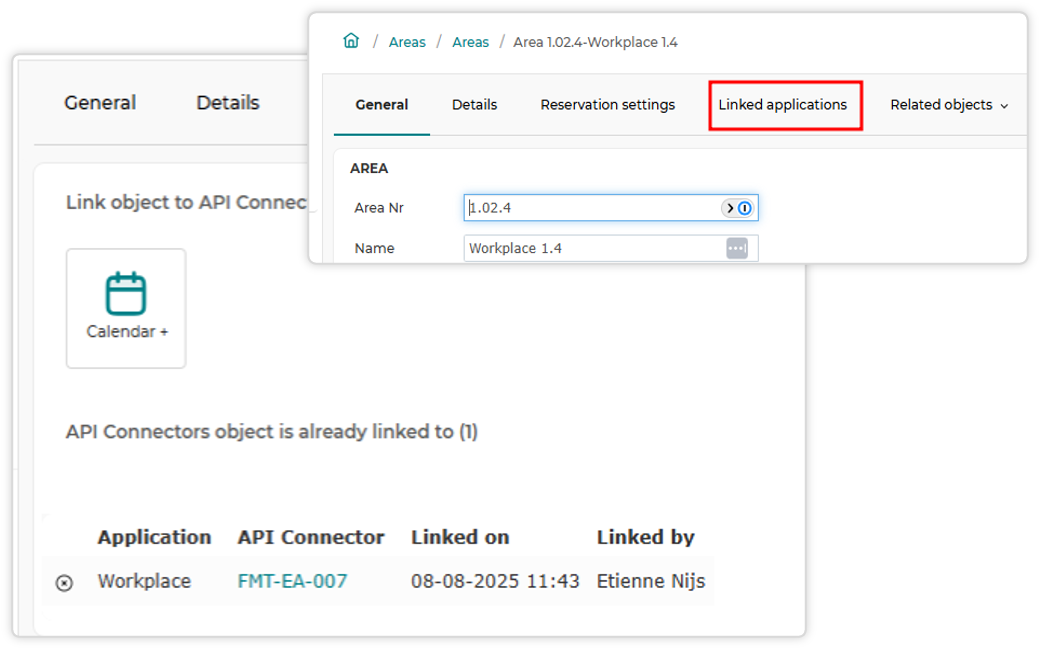Screen dimensions: 1040x649
Task: Click the second Areas breadcrumb link
Action: coord(470,42)
